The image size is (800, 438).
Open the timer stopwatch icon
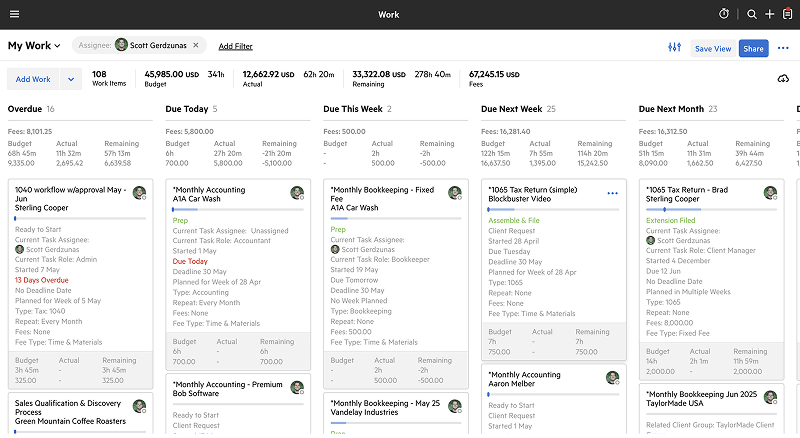[x=724, y=14]
